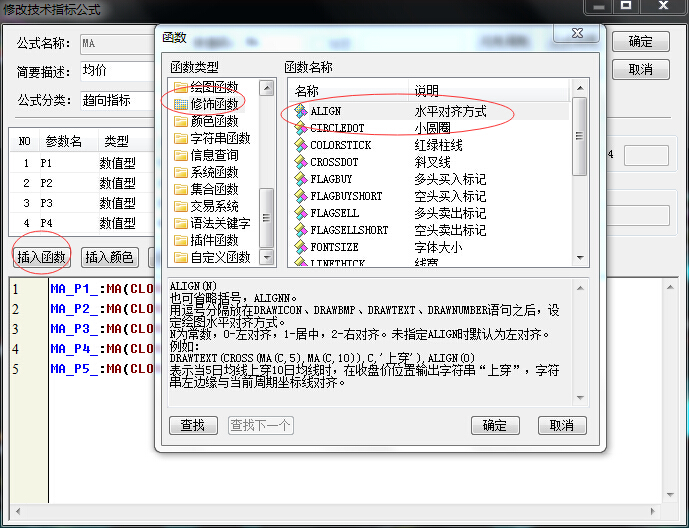Choose the CROSSDOT function icon
Viewport: 689px width, 528px height.
point(299,162)
